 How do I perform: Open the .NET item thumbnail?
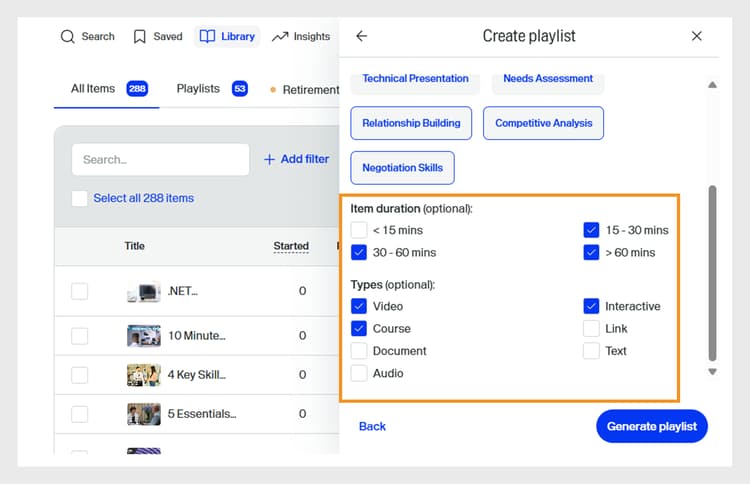pos(143,292)
